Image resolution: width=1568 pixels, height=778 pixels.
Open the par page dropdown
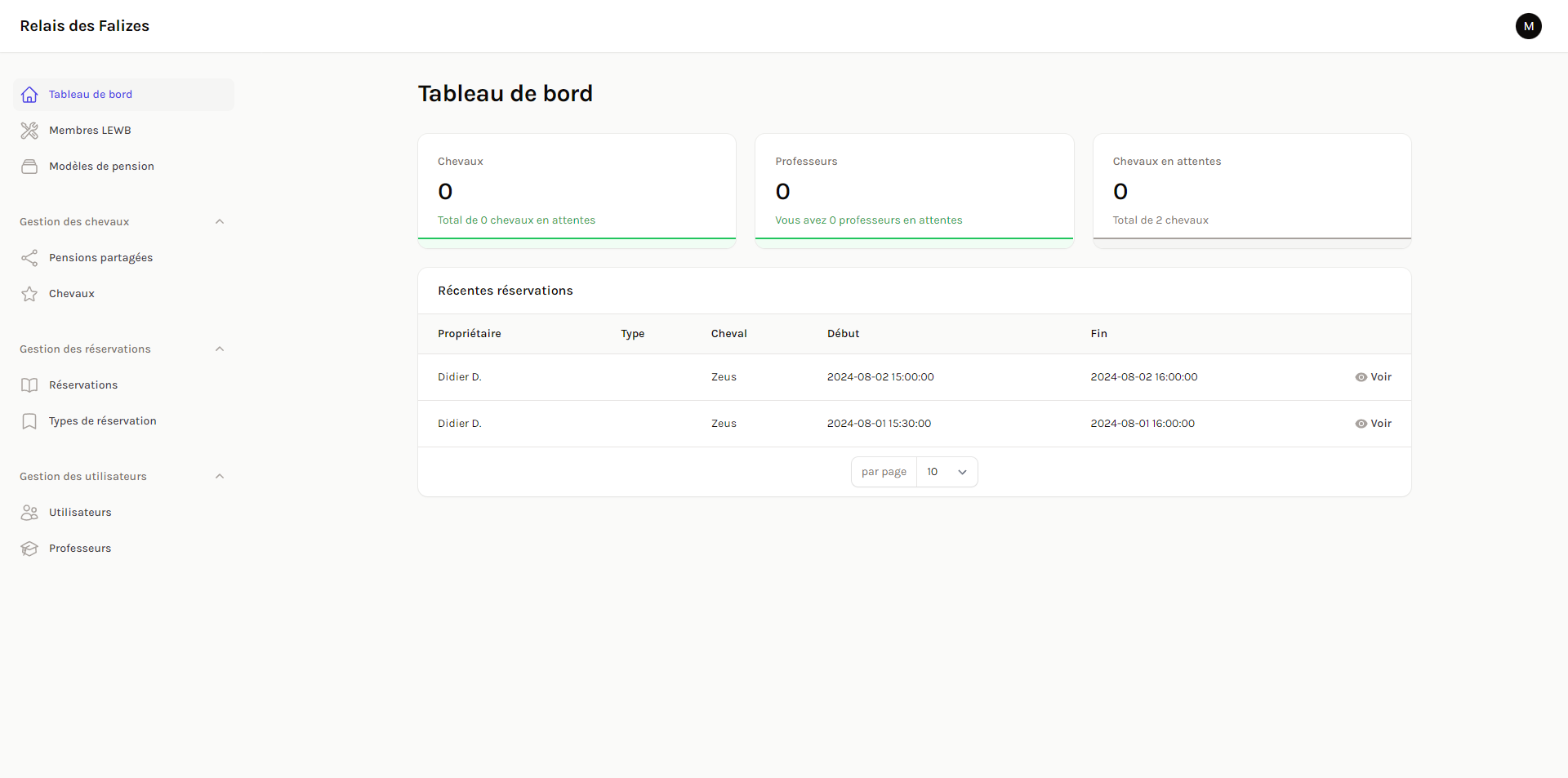coord(947,472)
